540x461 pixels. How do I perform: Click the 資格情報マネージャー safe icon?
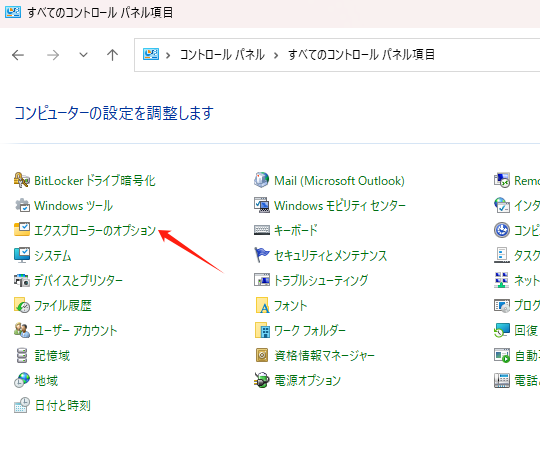click(x=262, y=355)
